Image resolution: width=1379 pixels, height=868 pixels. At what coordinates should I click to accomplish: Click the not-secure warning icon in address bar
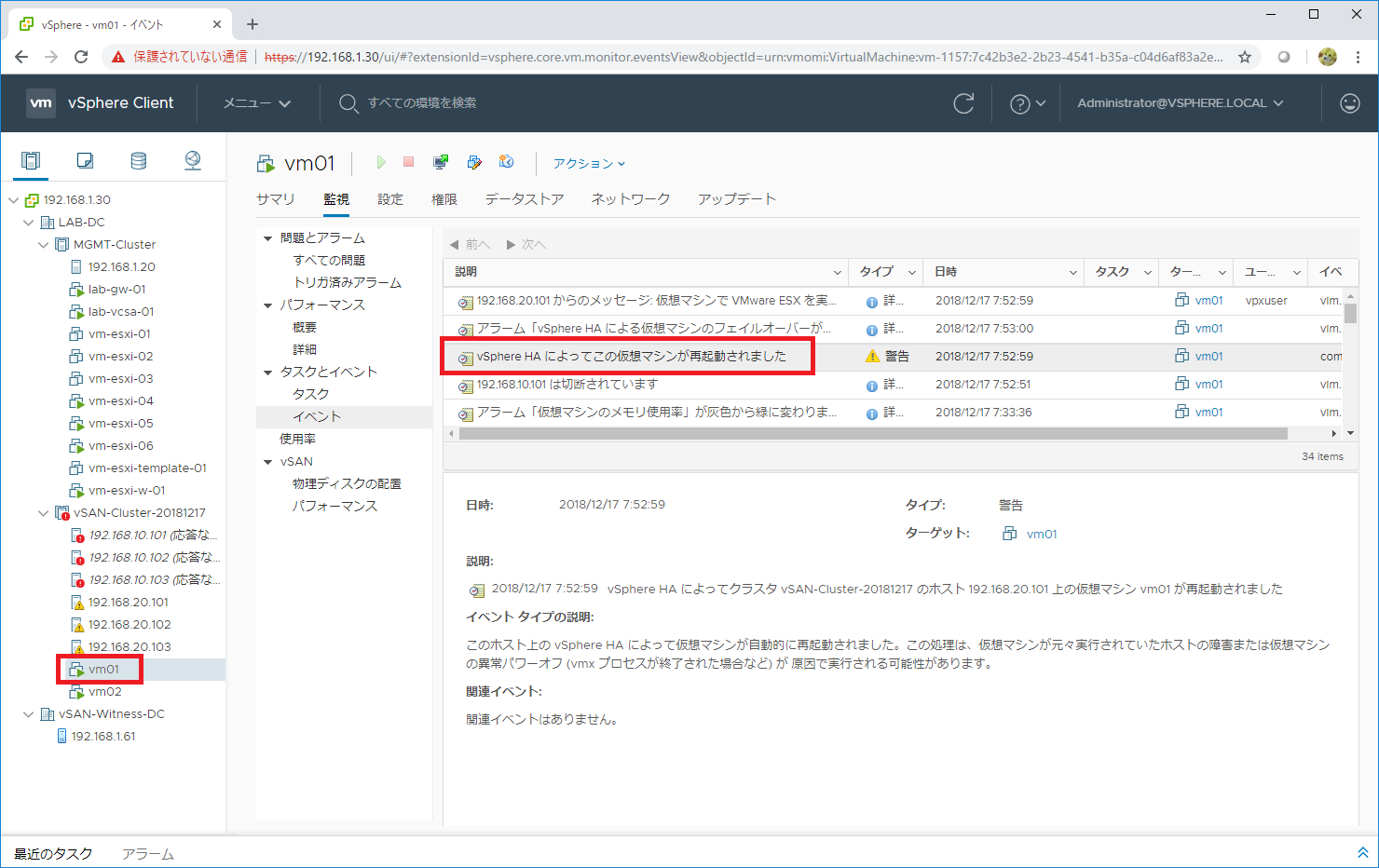(118, 57)
